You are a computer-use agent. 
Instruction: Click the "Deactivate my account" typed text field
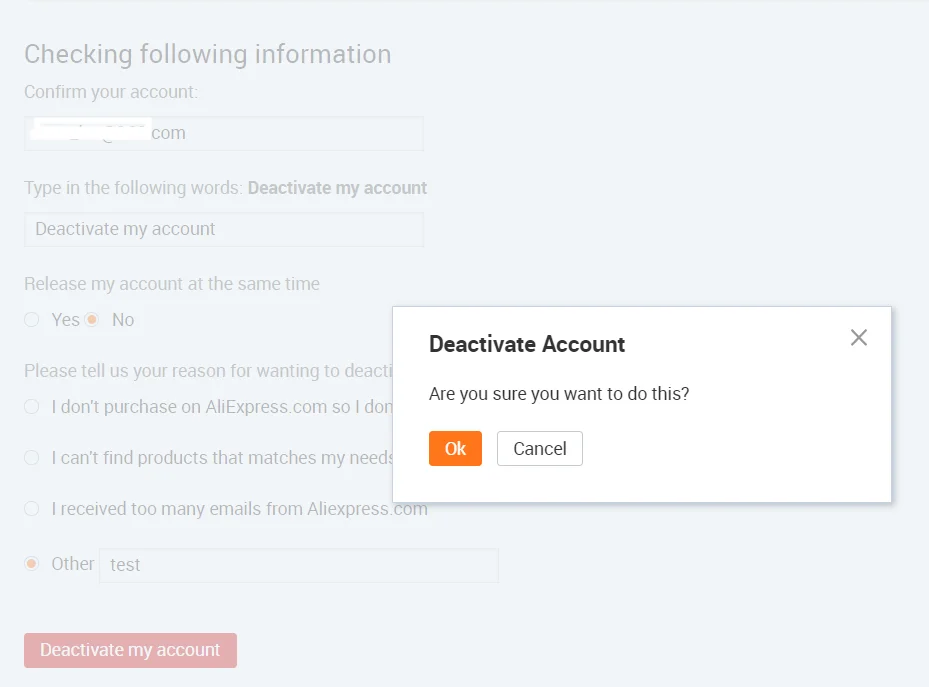224,229
